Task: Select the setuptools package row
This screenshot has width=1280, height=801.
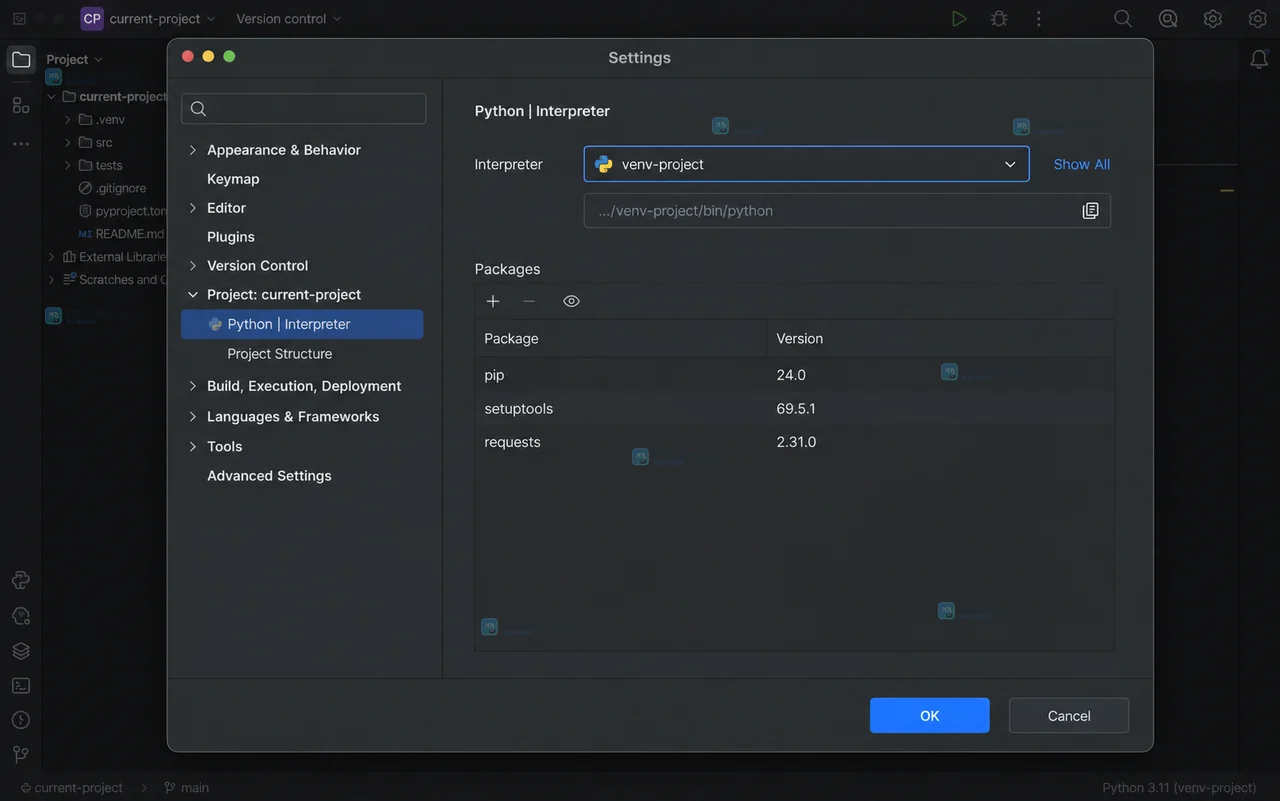Action: [794, 409]
